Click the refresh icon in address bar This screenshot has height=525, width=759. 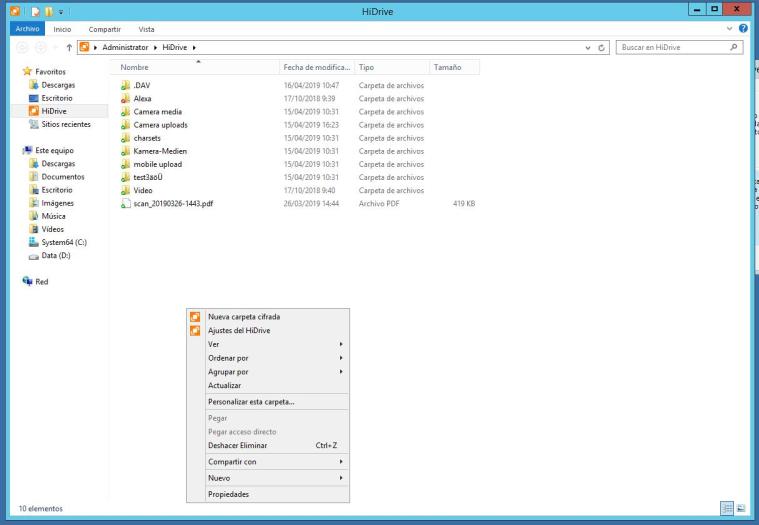pos(601,47)
